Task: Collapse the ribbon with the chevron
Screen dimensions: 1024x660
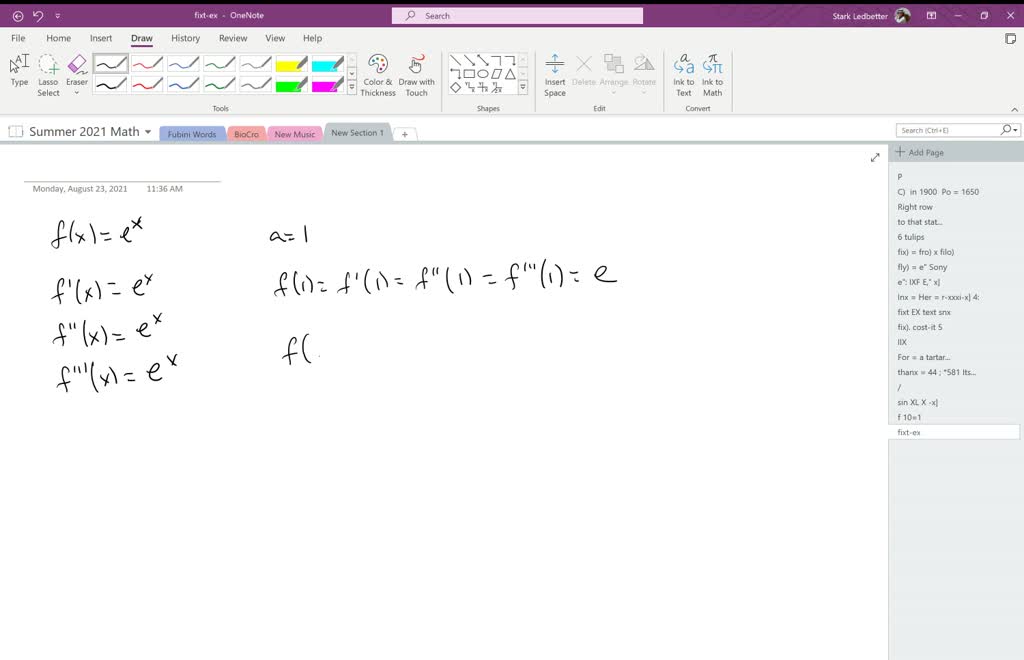Action: (x=1014, y=108)
